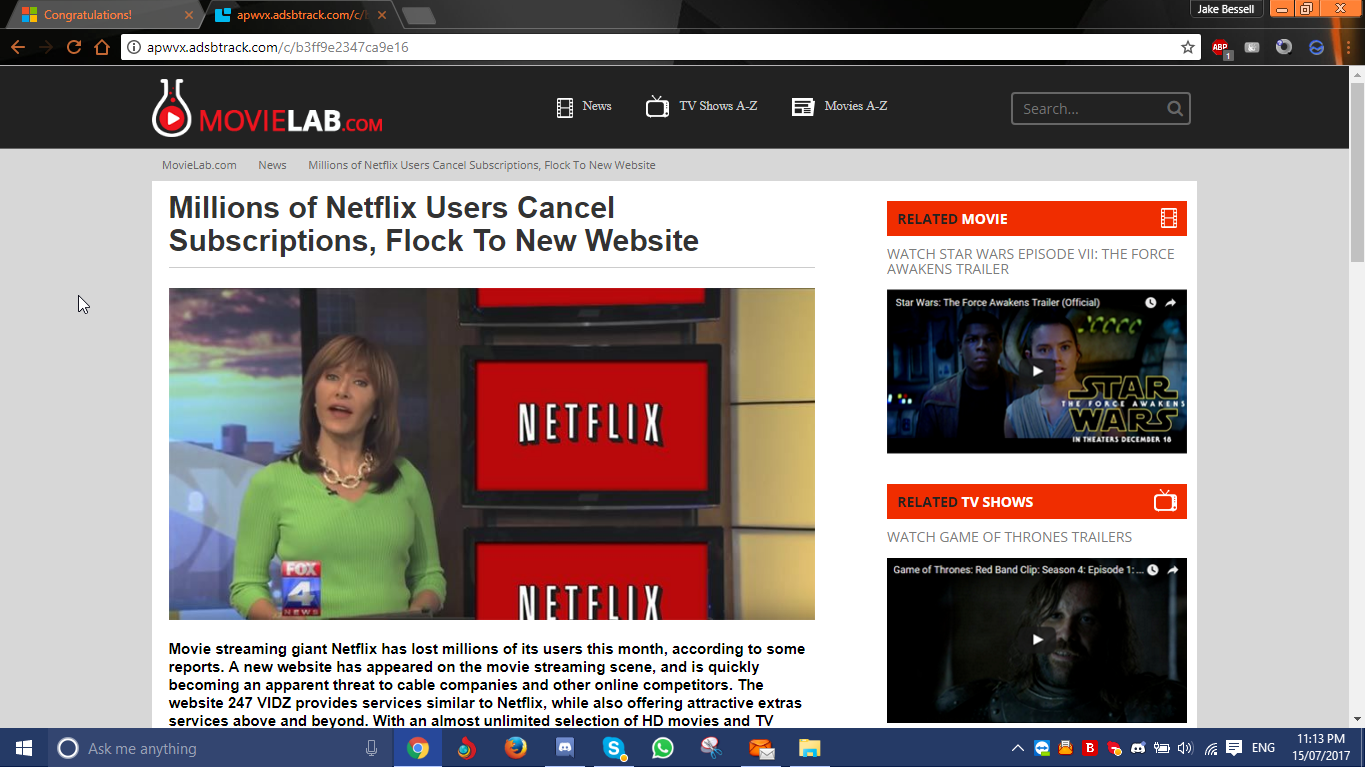The image size is (1365, 767).
Task: Open the Adblock Plus extension icon
Action: click(x=1220, y=47)
